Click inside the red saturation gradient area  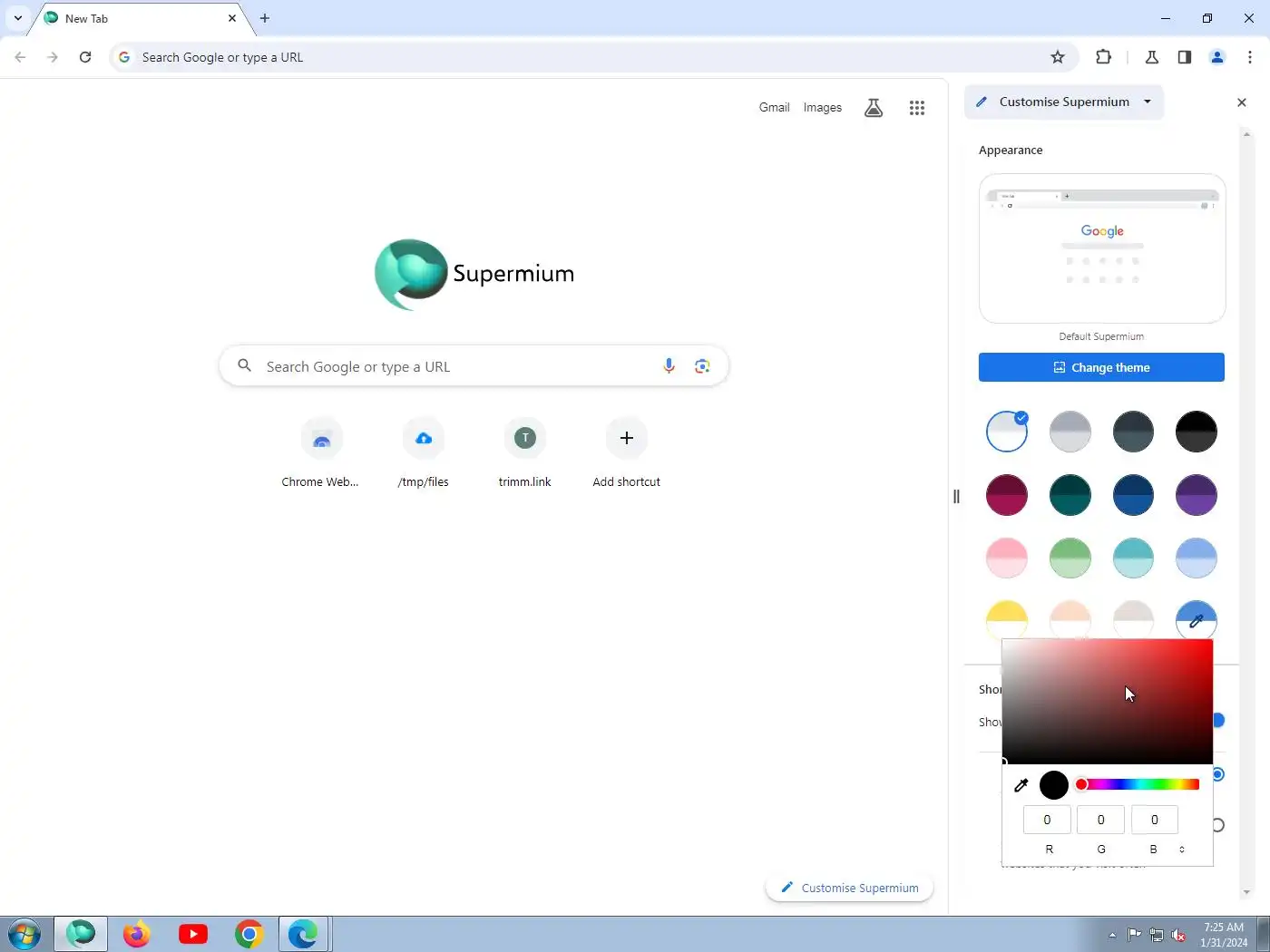click(1108, 702)
